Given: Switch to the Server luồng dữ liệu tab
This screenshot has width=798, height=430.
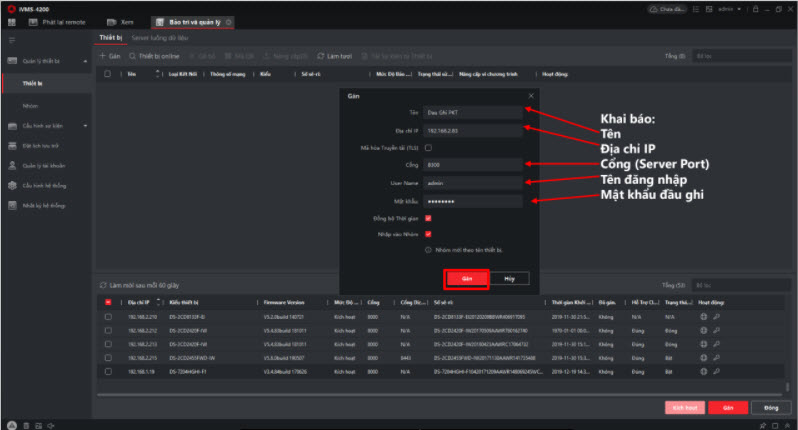Looking at the screenshot, I should click(x=159, y=38).
